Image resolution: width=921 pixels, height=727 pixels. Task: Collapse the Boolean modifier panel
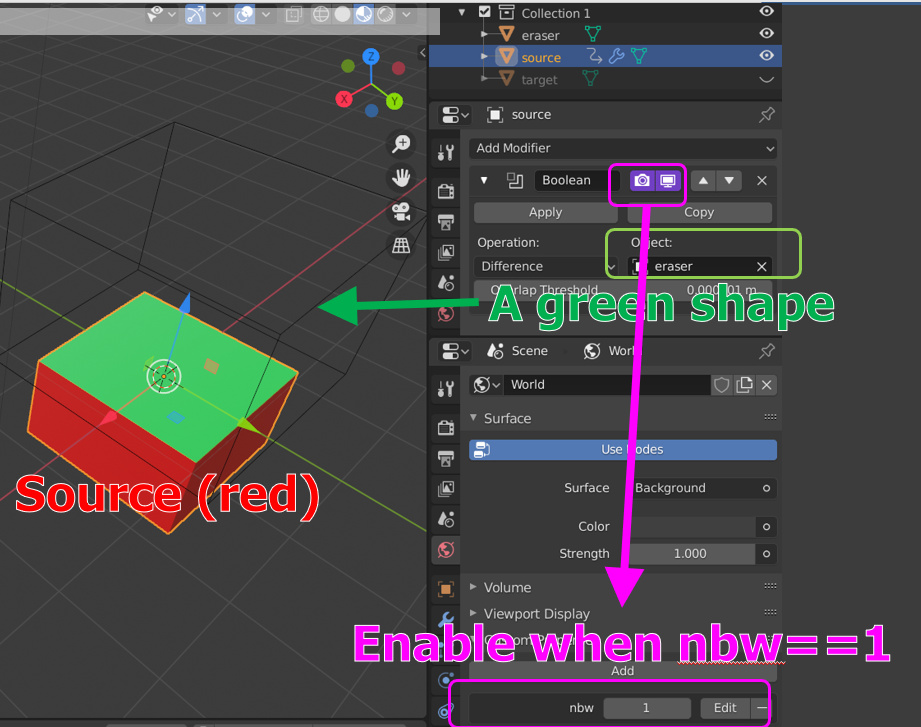(484, 181)
